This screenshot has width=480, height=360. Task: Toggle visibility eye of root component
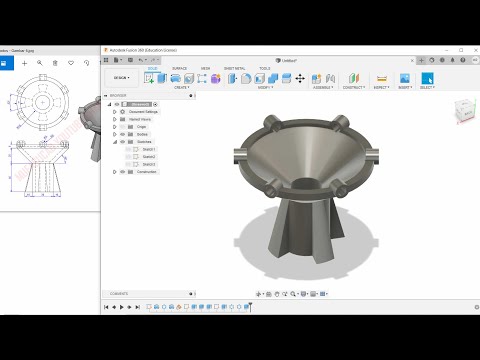point(117,104)
